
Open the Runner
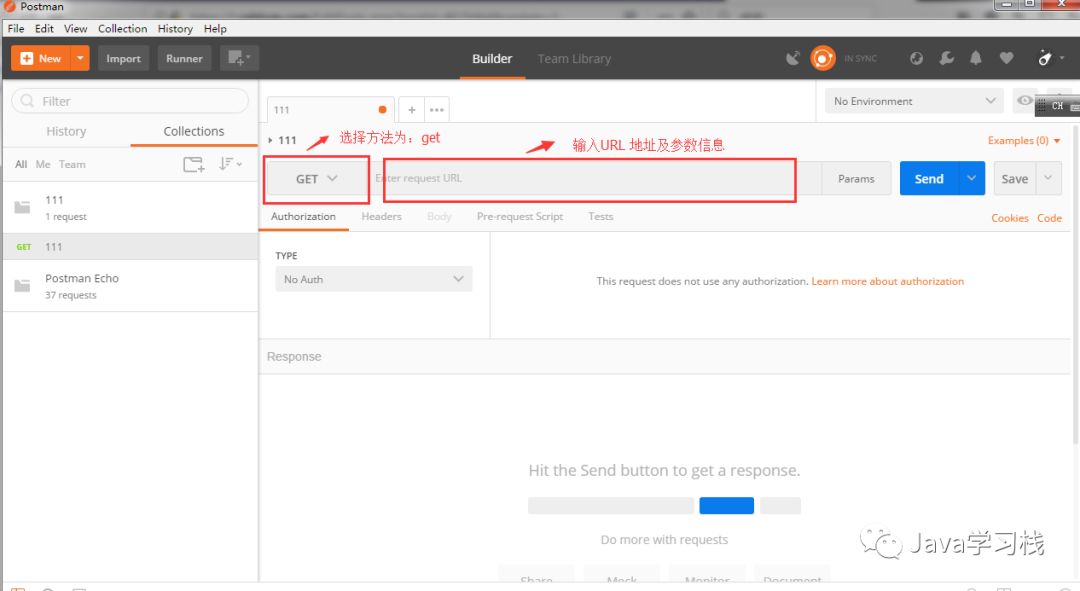pyautogui.click(x=184, y=59)
